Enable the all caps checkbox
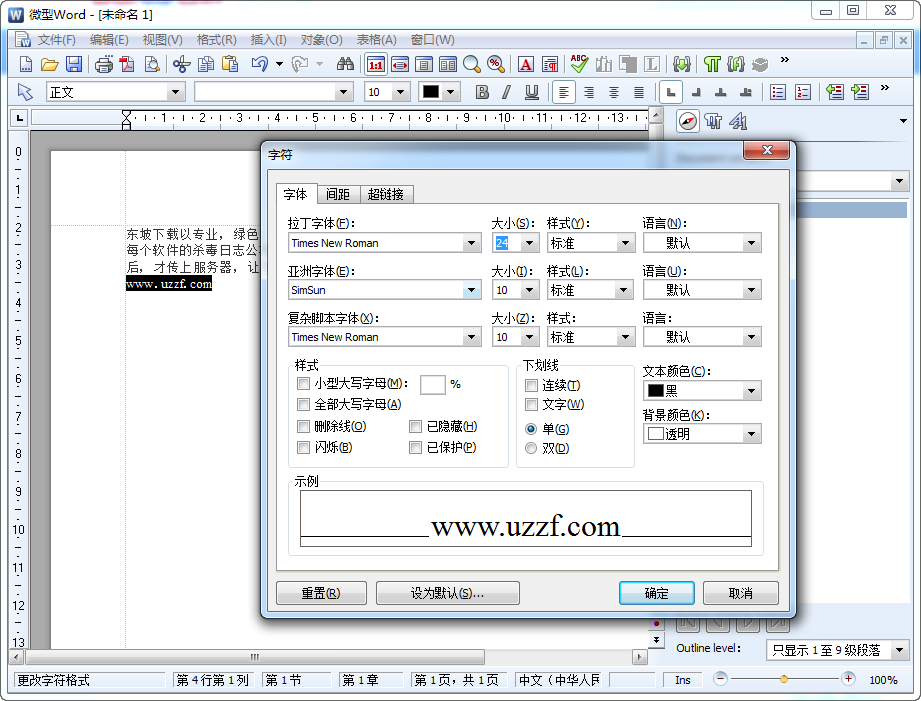 point(303,404)
